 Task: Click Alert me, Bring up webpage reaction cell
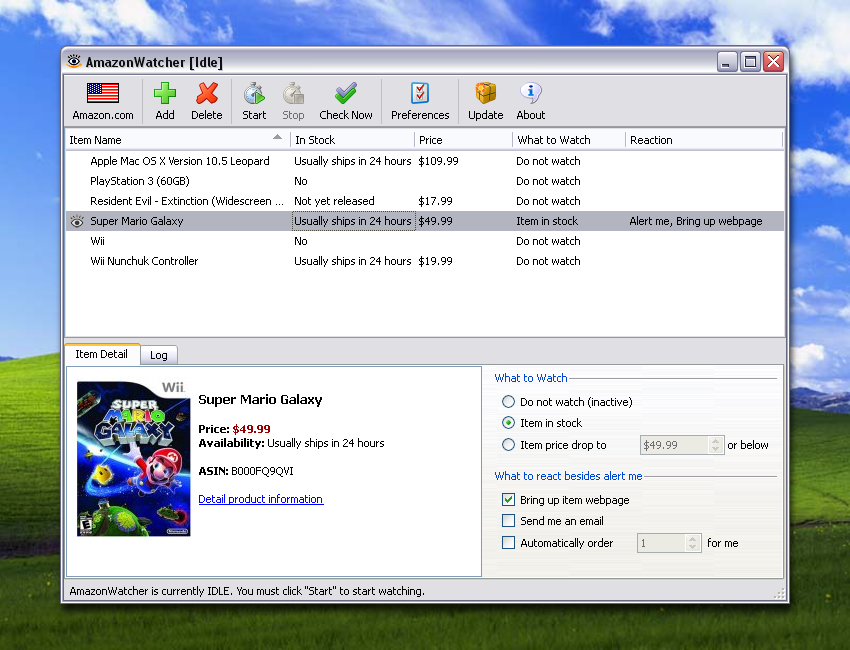[696, 221]
